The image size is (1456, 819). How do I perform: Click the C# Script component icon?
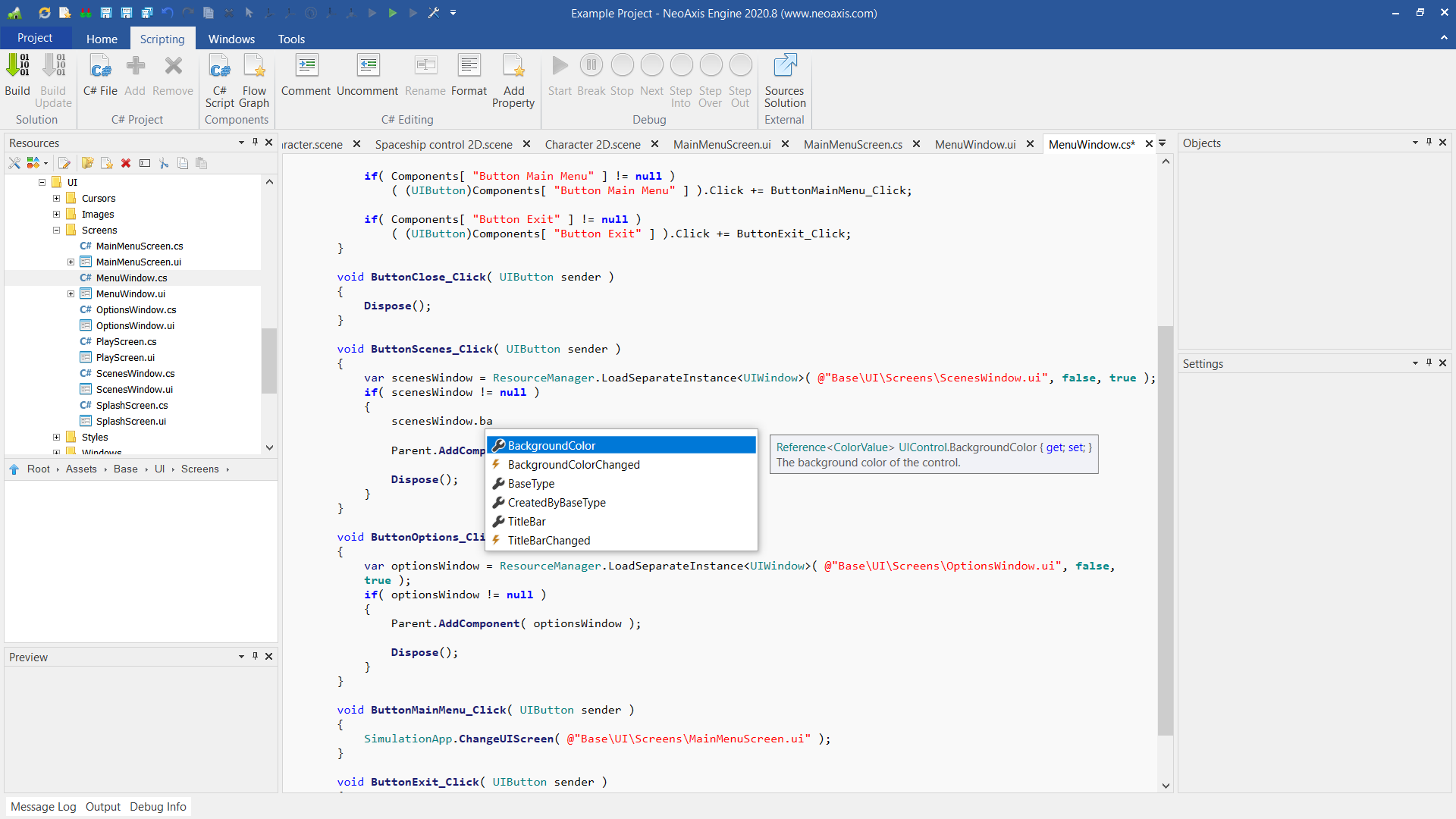[x=220, y=66]
